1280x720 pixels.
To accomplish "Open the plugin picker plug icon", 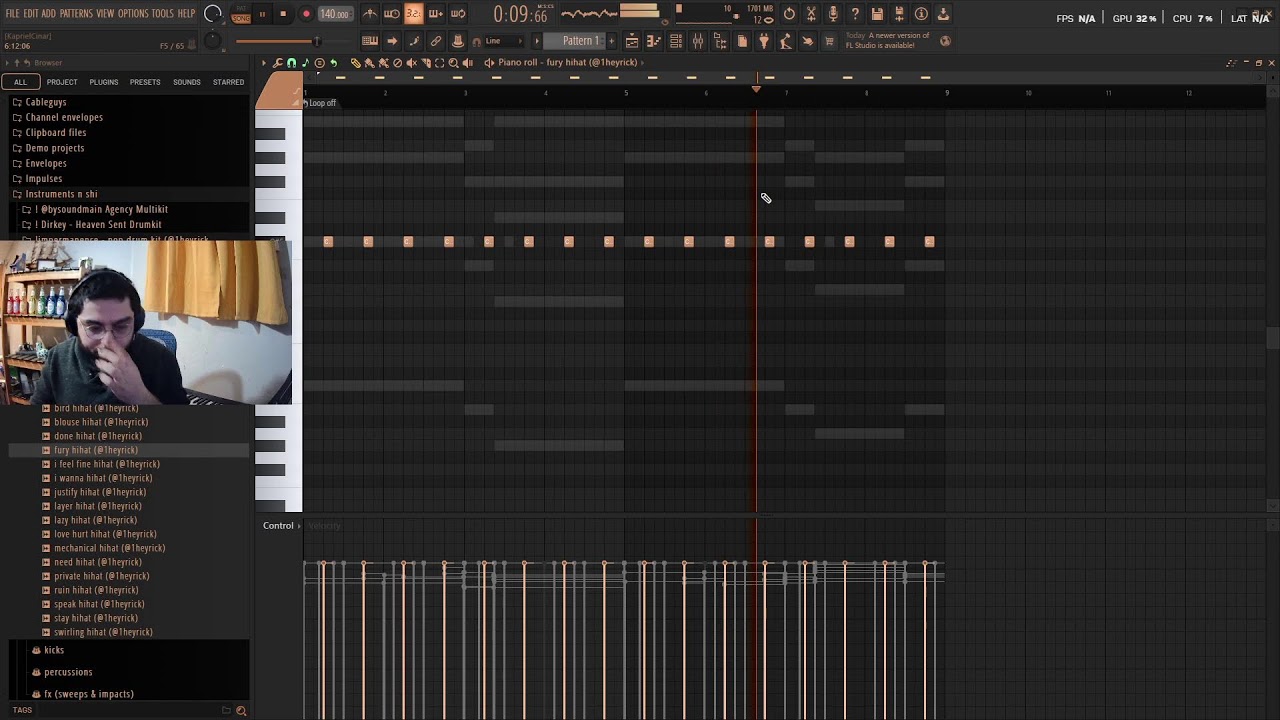I will 764,41.
